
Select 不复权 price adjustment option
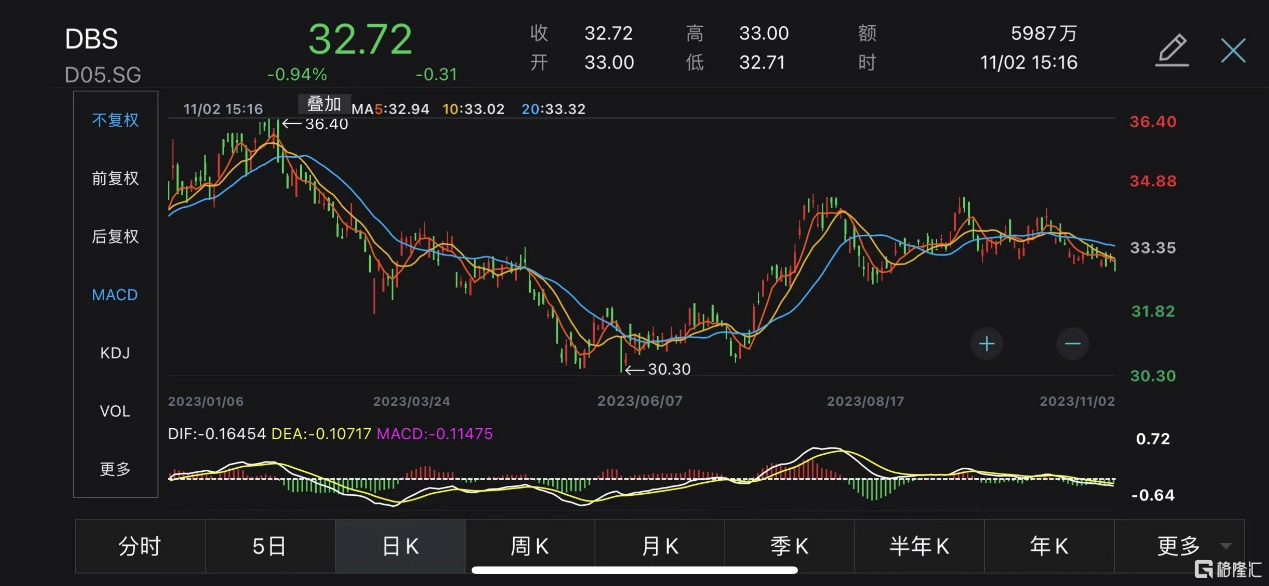point(115,120)
